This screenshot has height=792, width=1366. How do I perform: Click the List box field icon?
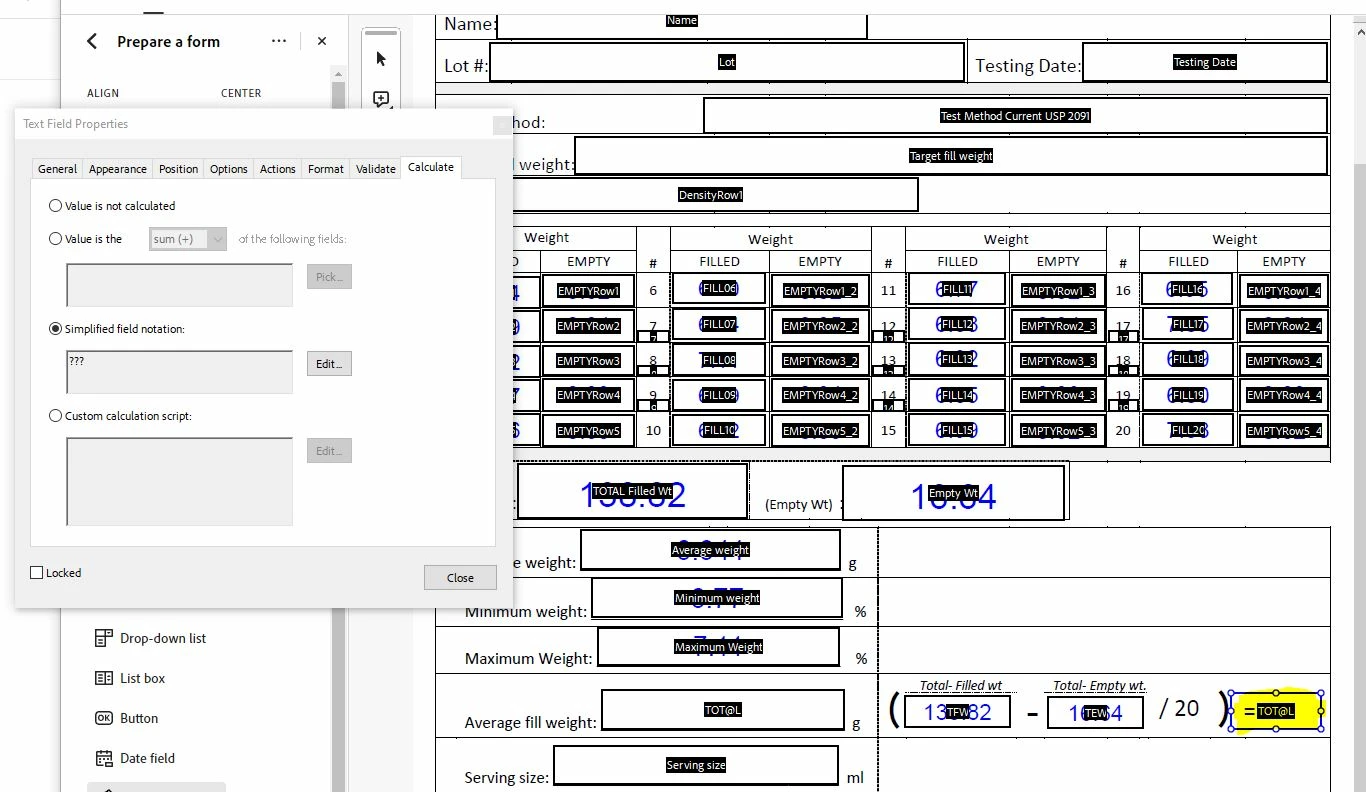(104, 678)
